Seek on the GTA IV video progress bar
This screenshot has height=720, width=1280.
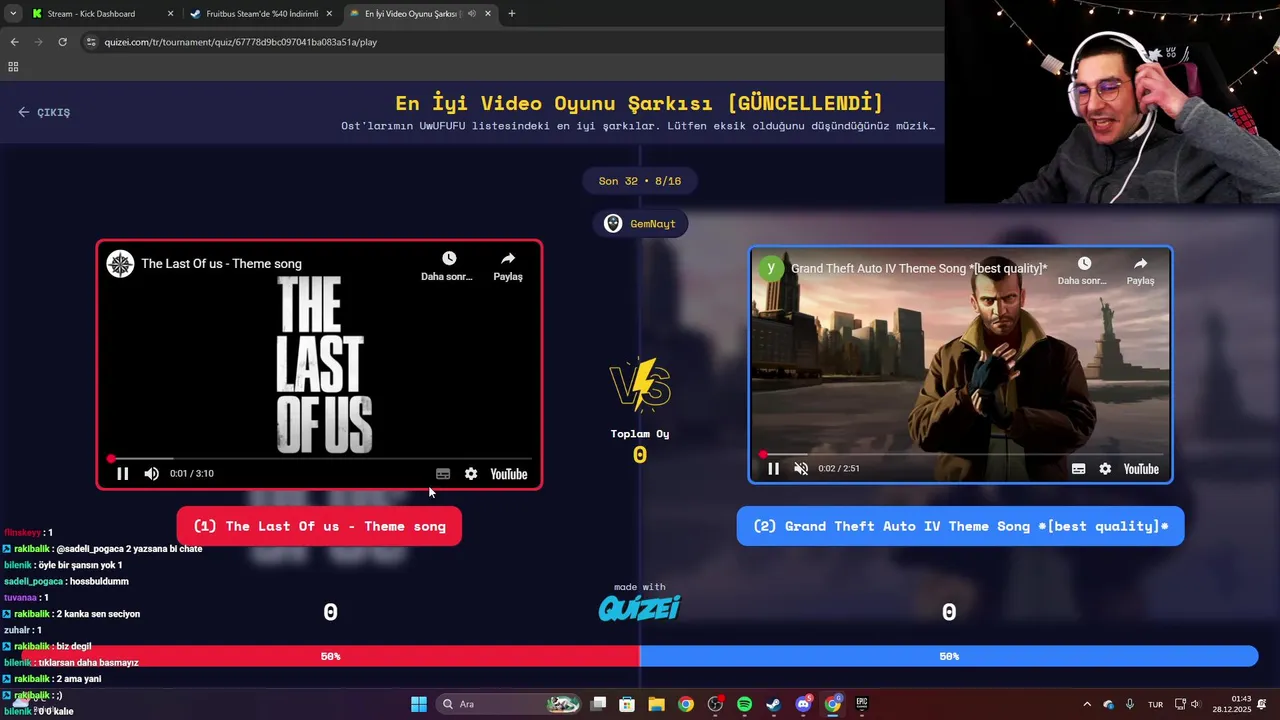[960, 454]
